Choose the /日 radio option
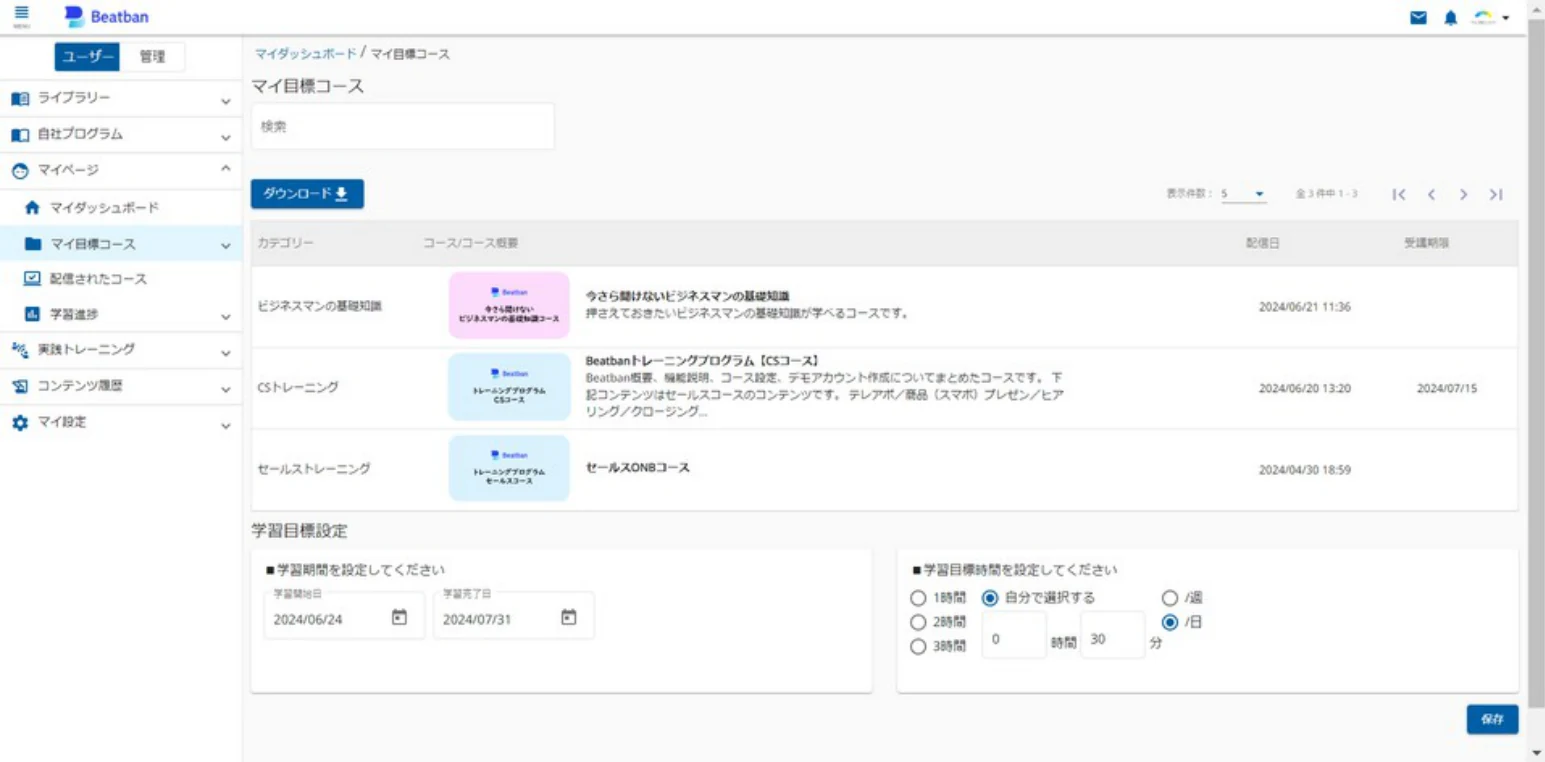 click(1169, 622)
